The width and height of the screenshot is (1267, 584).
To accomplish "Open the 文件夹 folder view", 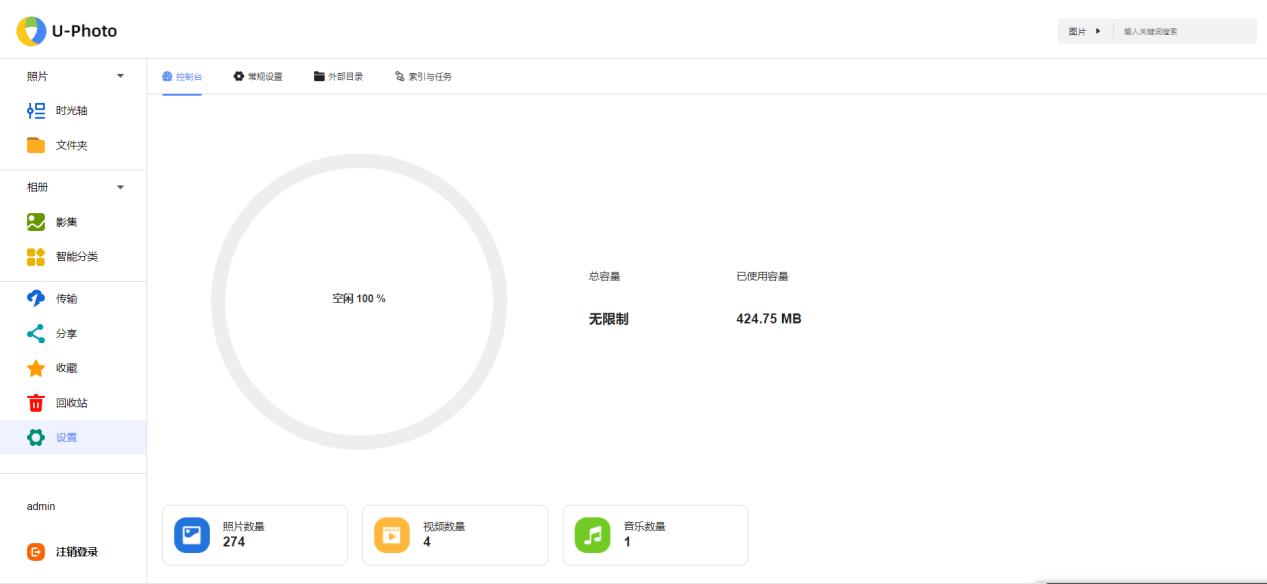I will coord(70,146).
